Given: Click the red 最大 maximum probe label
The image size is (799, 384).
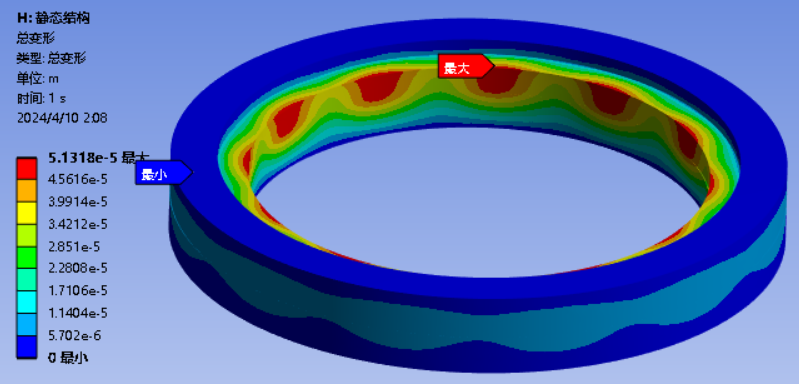Looking at the screenshot, I should 465,67.
